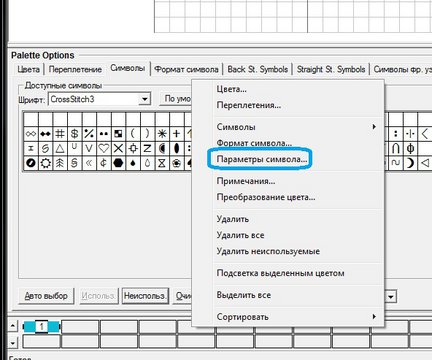Select the section sign § symbol
Screen dimensions: 432x360
tap(74, 163)
